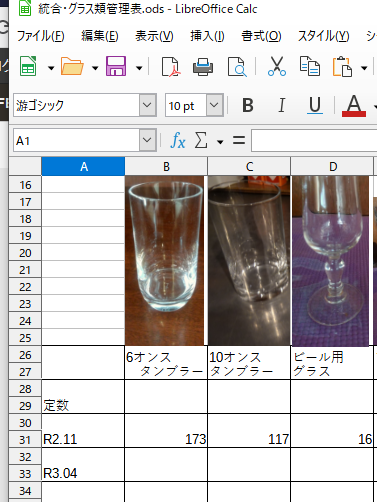The width and height of the screenshot is (377, 502).
Task: Open the 挿入(I) menu
Action: pyautogui.click(x=207, y=36)
